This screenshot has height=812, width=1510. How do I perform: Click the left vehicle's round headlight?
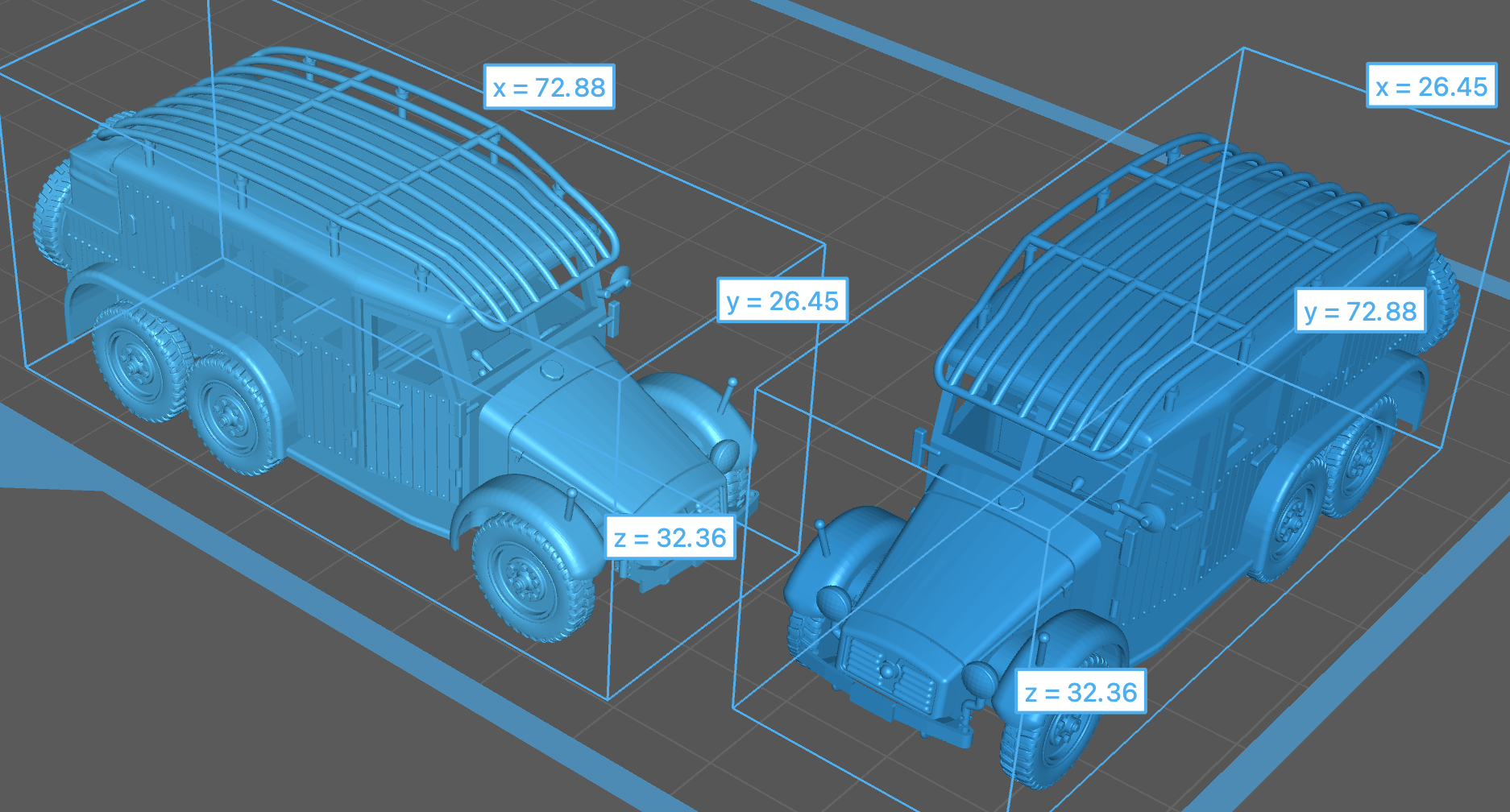tap(724, 455)
